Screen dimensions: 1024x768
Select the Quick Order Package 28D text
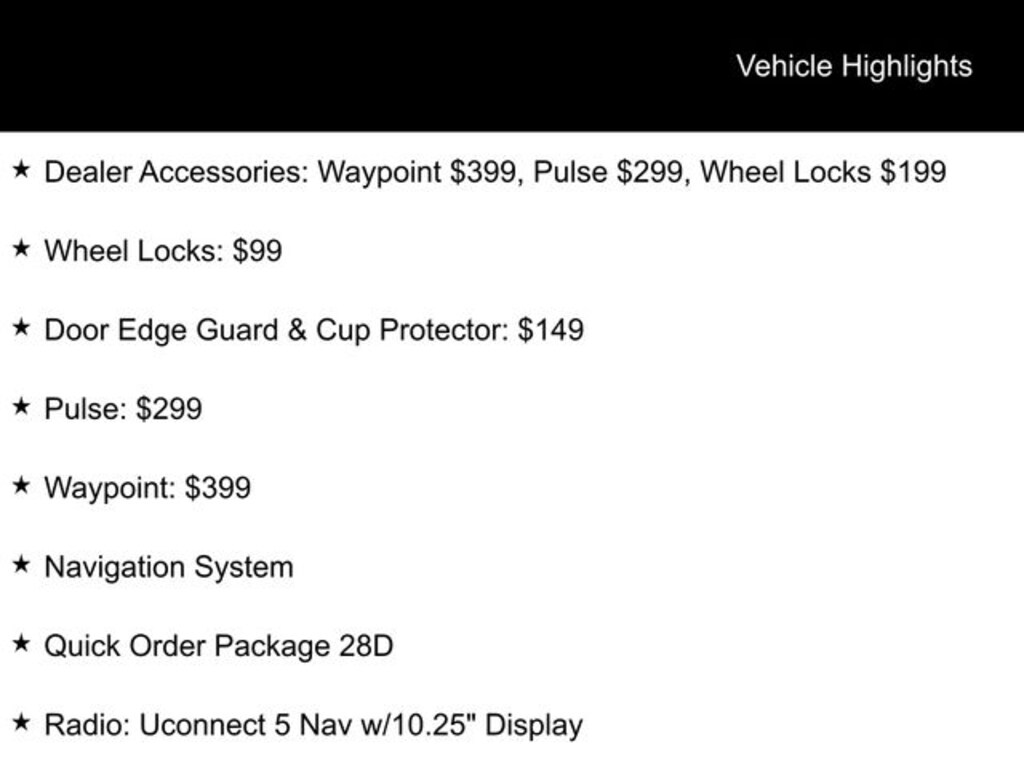tap(219, 647)
